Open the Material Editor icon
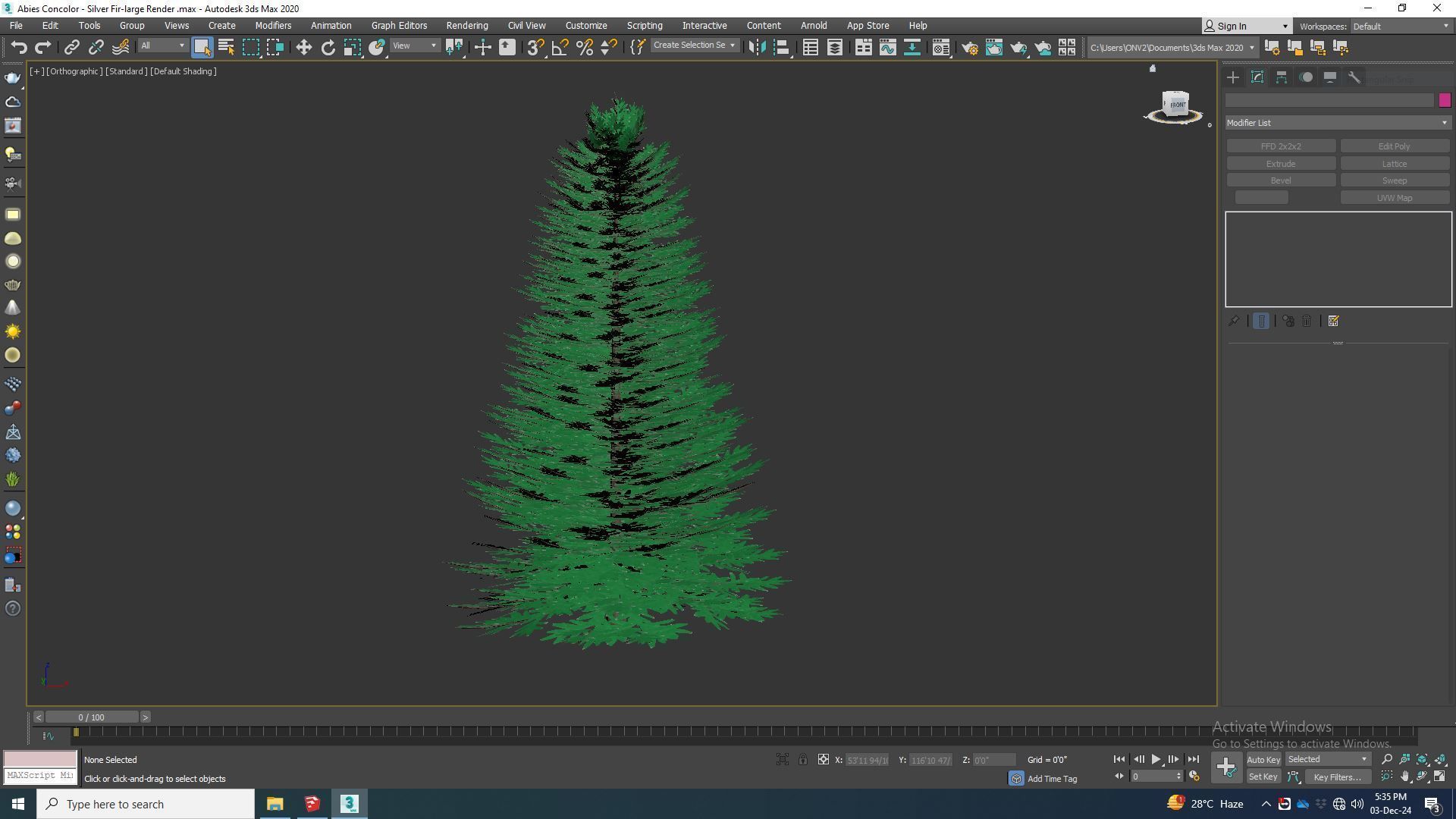The width and height of the screenshot is (1456, 819). click(x=940, y=47)
